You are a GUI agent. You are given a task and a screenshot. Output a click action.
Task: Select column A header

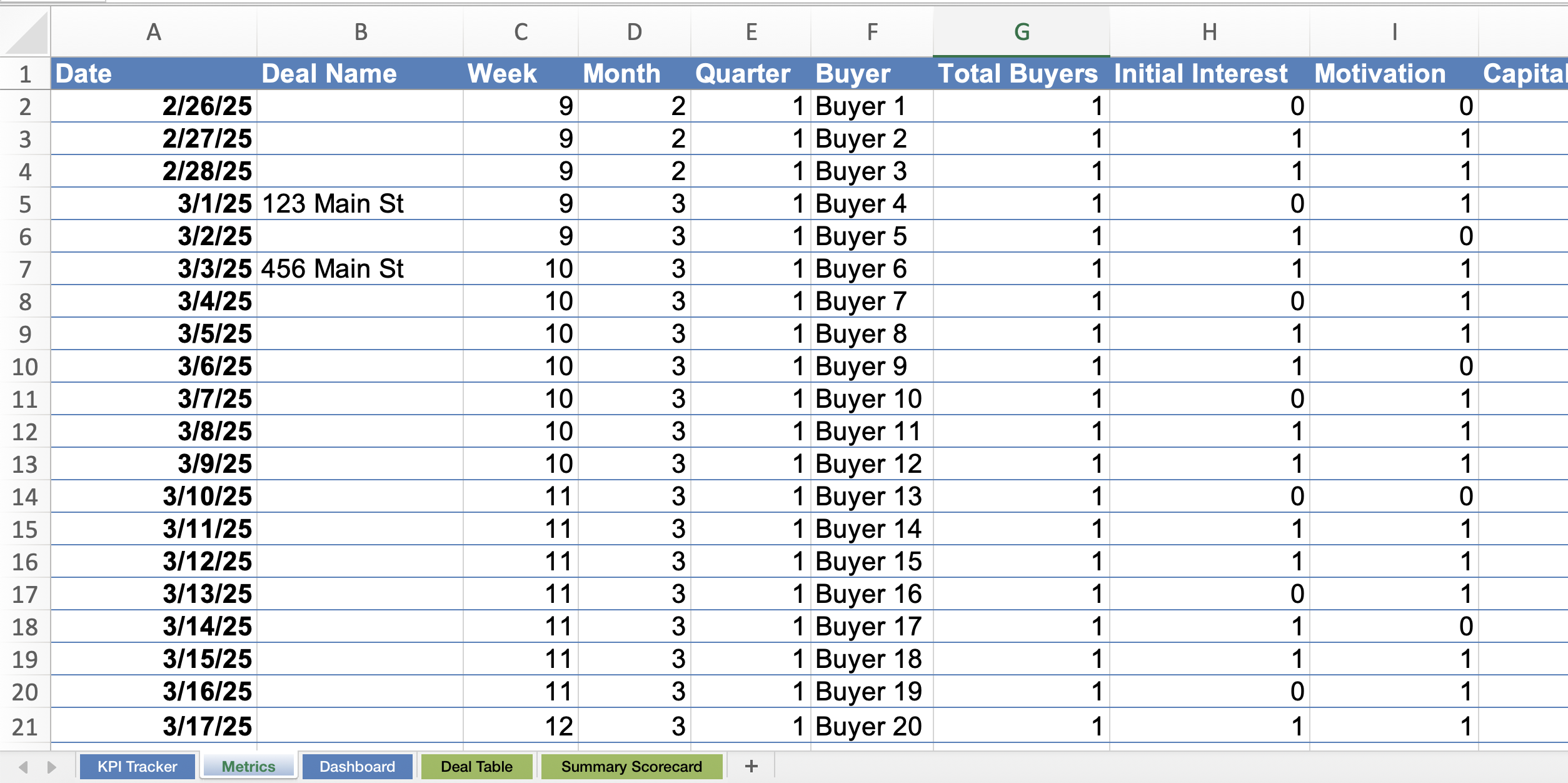click(154, 32)
